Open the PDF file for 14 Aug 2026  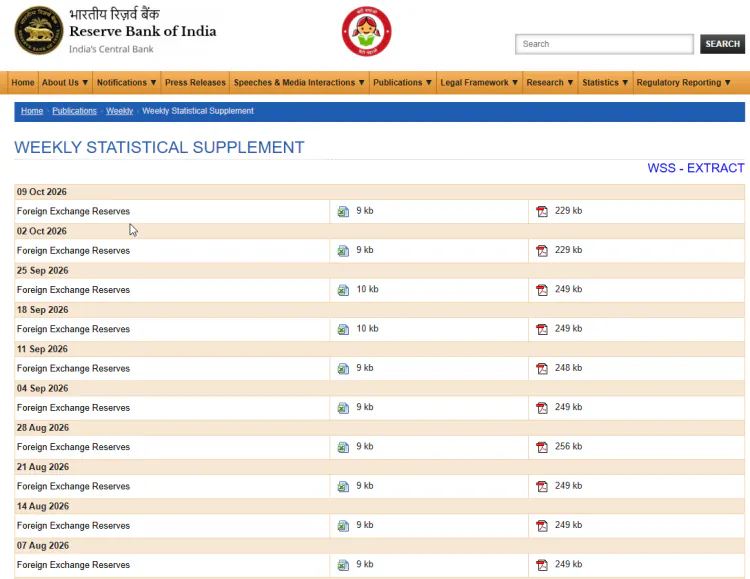click(x=541, y=525)
